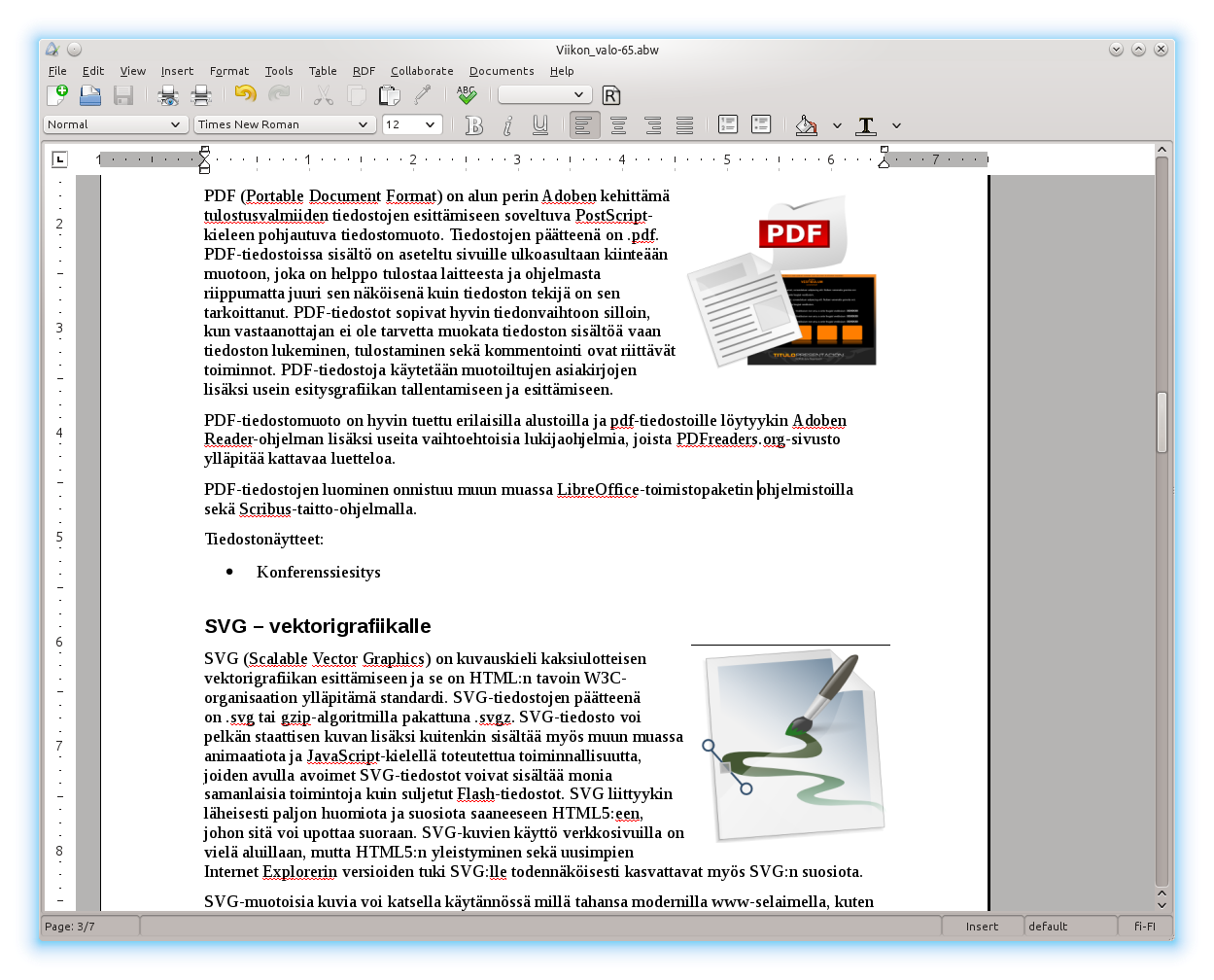Insert a bullet list with the bullets icon

pyautogui.click(x=761, y=124)
